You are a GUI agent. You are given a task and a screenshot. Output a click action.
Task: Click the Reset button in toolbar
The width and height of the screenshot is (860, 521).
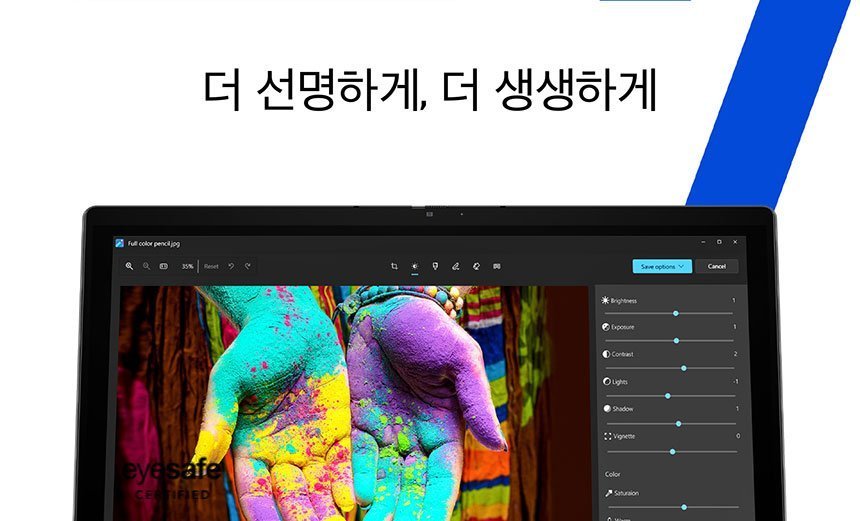(211, 267)
